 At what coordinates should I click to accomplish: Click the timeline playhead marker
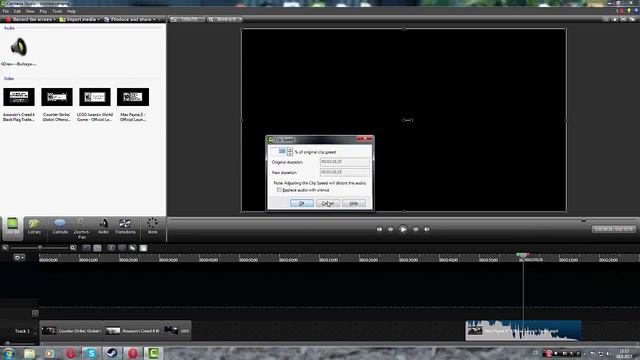tap(522, 256)
